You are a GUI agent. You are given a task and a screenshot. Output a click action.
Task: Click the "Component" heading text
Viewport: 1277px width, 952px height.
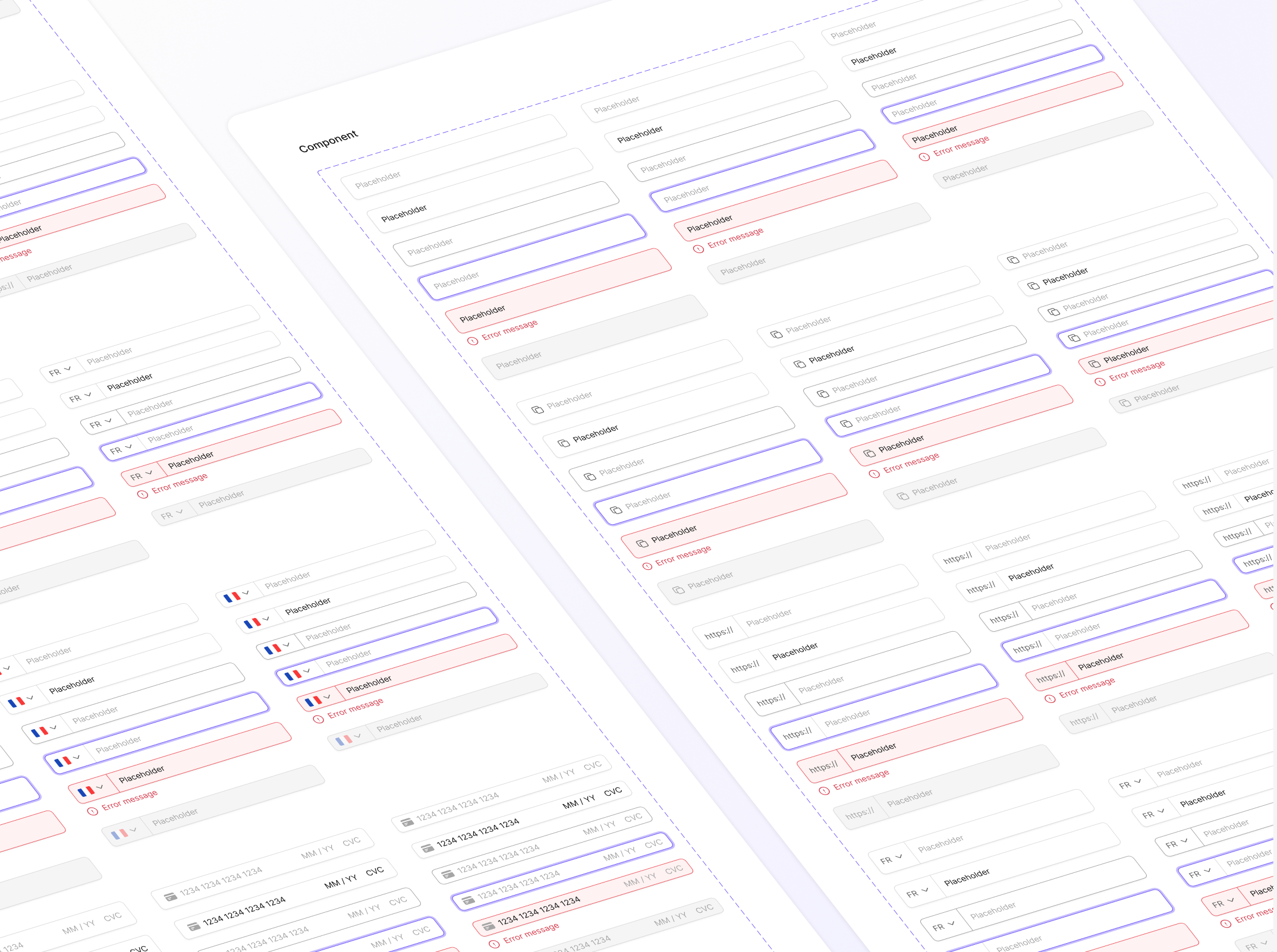(328, 141)
